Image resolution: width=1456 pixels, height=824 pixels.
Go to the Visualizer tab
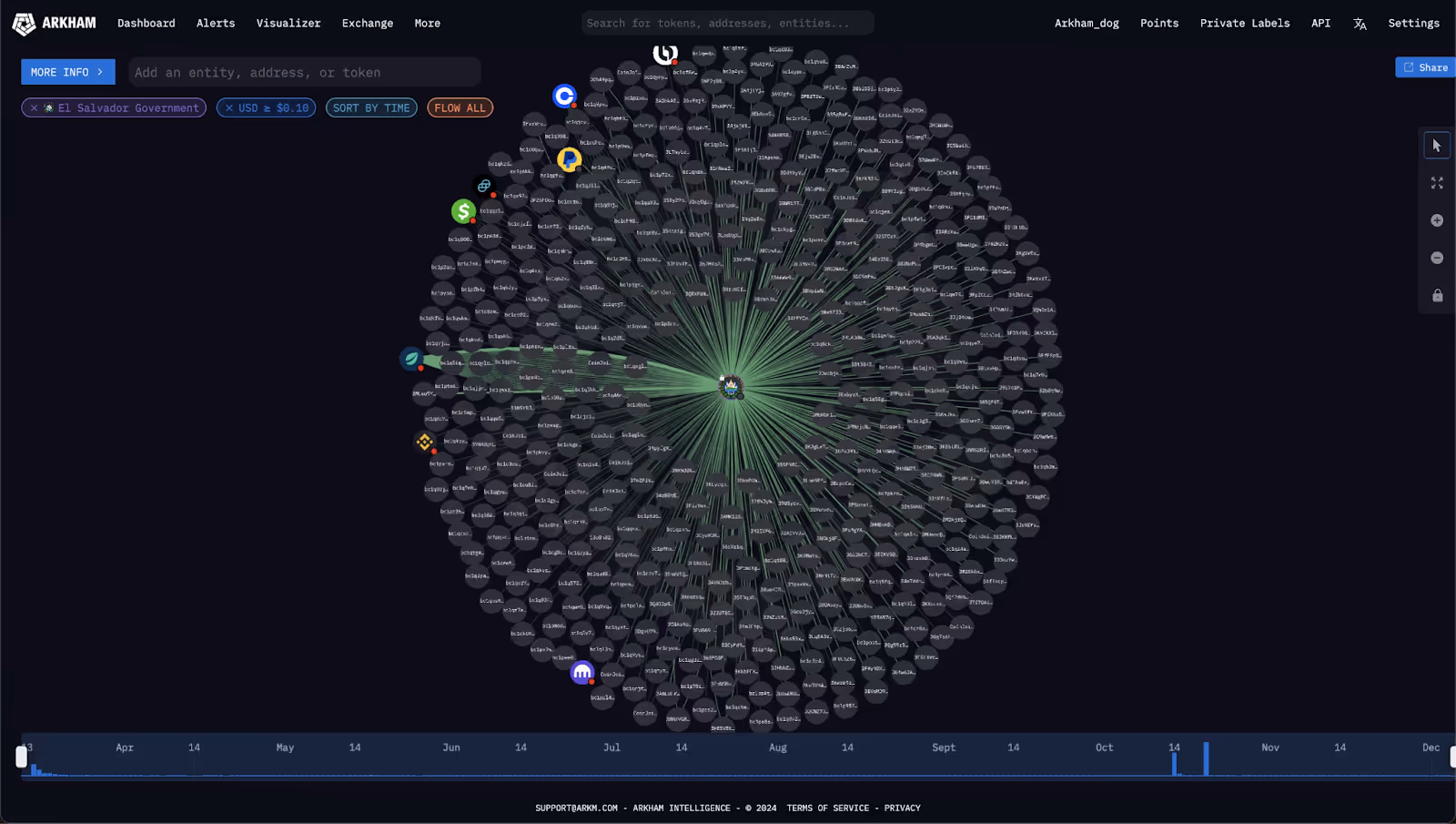coord(288,24)
